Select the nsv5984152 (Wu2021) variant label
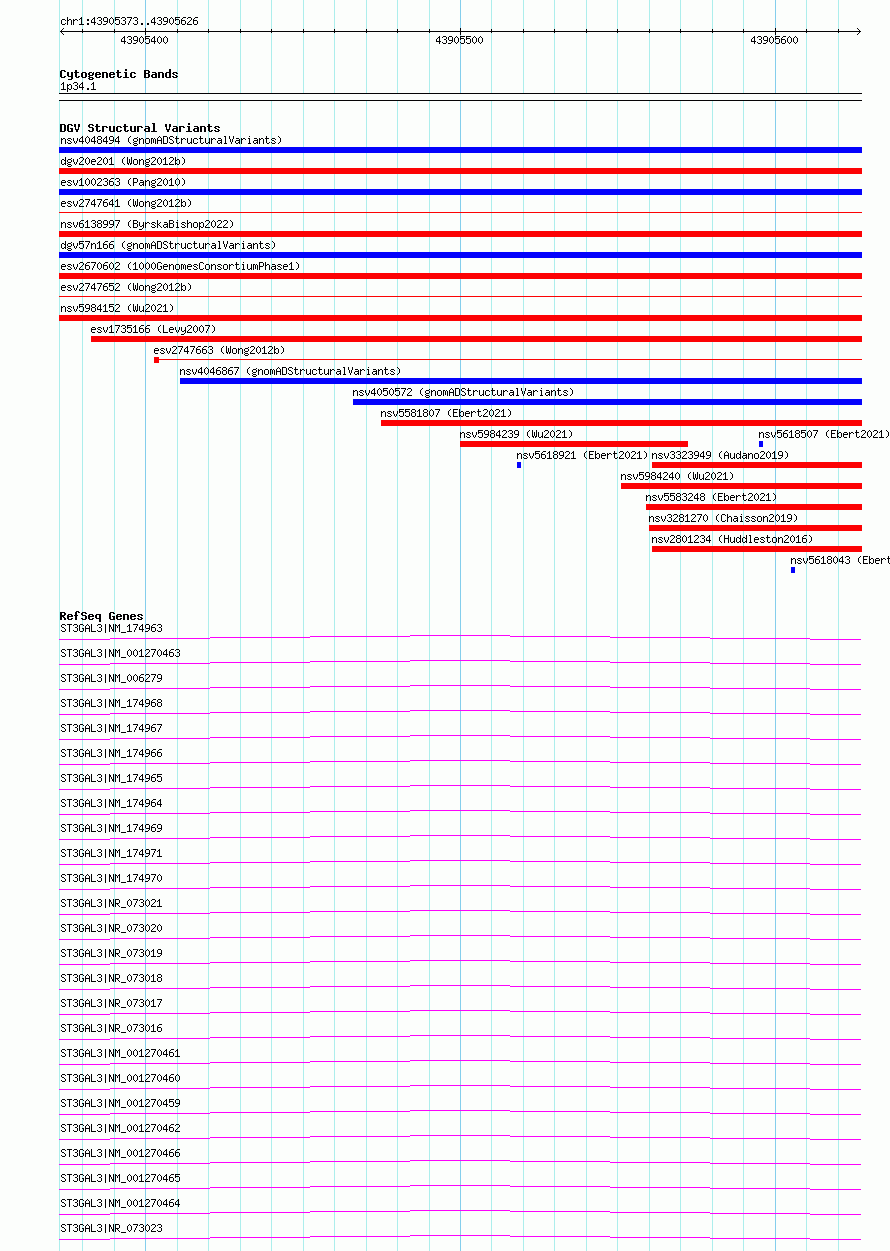890x1251 pixels. pyautogui.click(x=117, y=308)
